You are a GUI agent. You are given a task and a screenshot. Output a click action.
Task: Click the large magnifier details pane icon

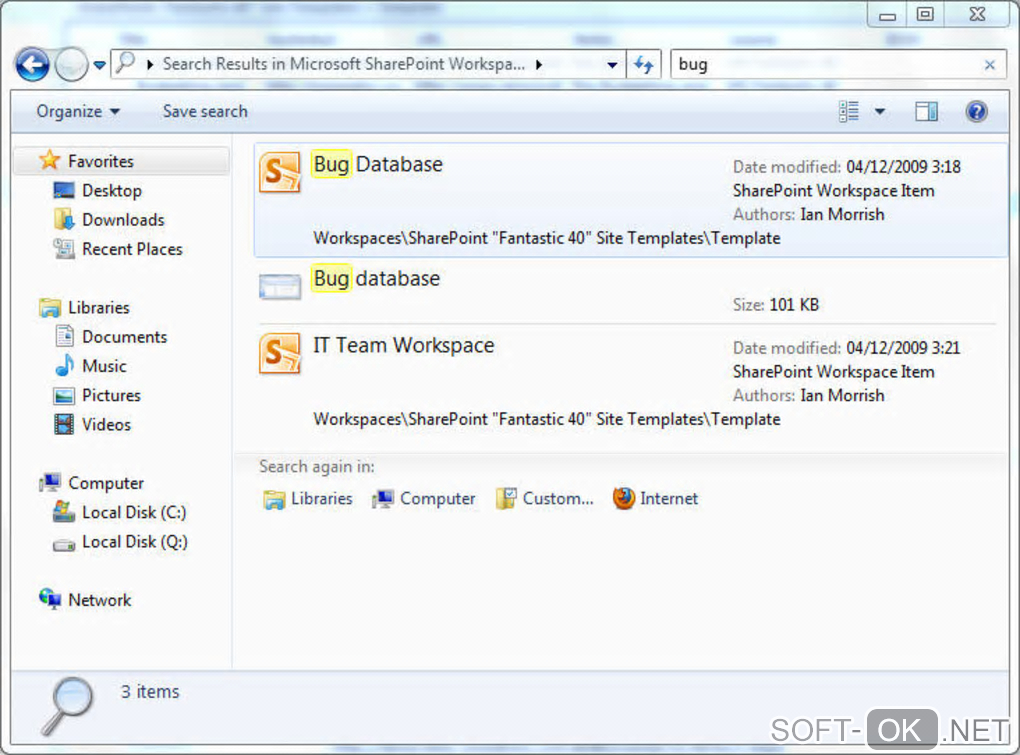(x=67, y=706)
